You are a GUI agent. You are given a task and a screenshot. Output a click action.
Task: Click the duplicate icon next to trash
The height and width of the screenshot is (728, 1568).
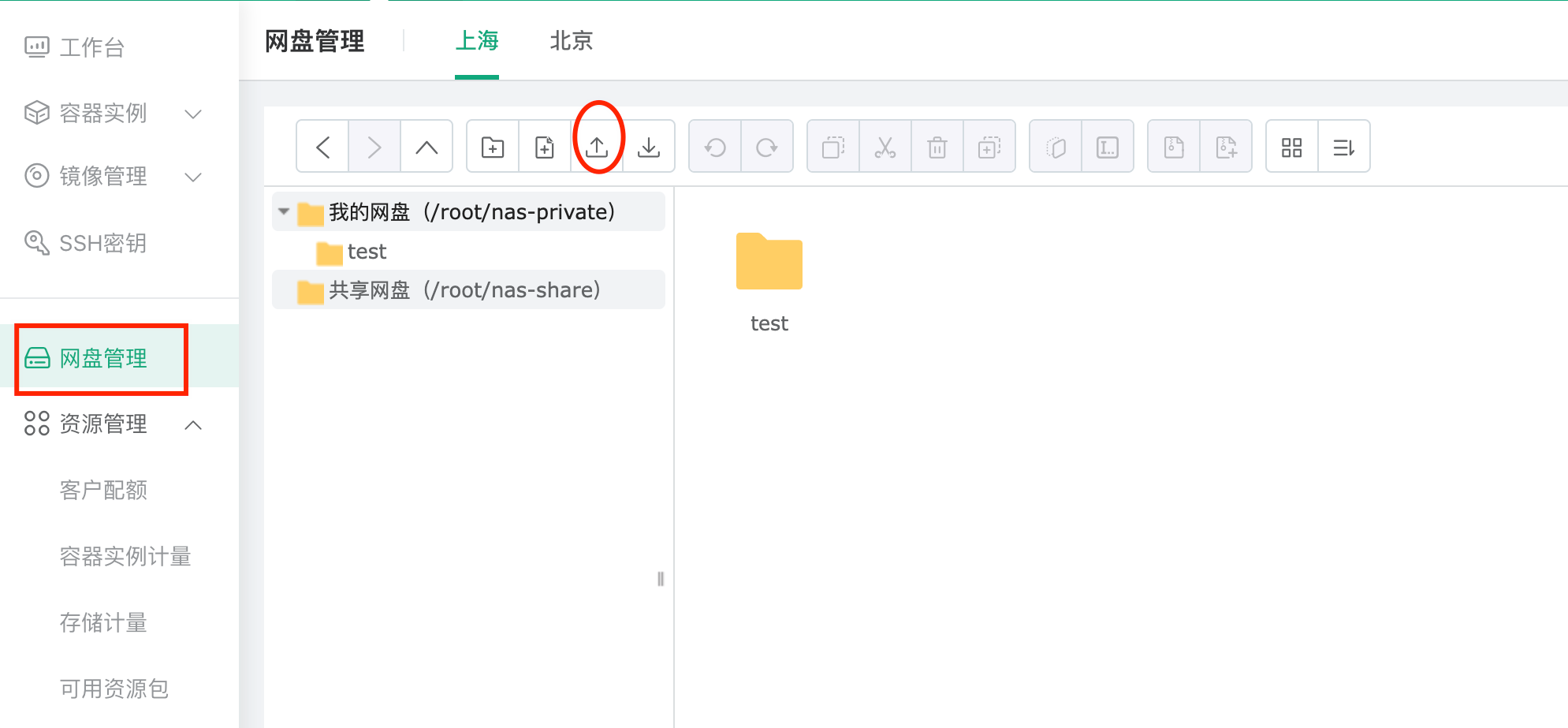(x=989, y=147)
